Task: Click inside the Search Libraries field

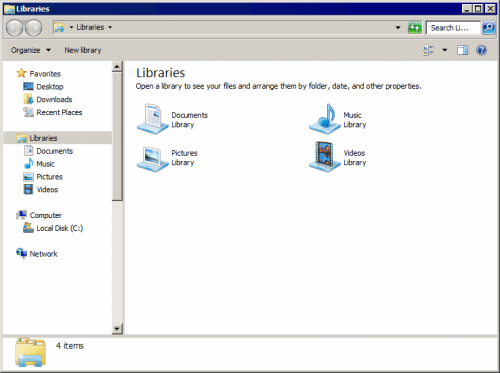Action: pyautogui.click(x=453, y=28)
